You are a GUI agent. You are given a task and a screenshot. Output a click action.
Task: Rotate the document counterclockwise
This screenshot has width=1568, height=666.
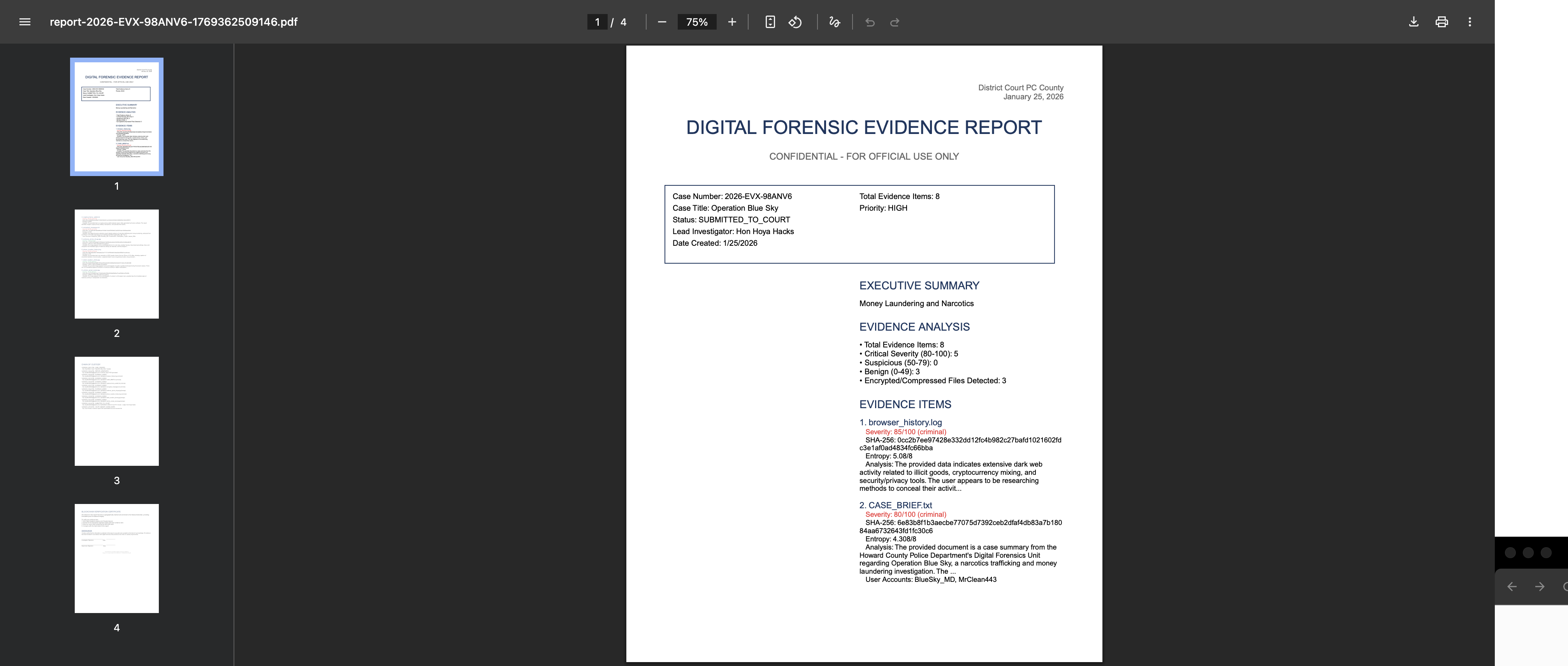pos(795,22)
